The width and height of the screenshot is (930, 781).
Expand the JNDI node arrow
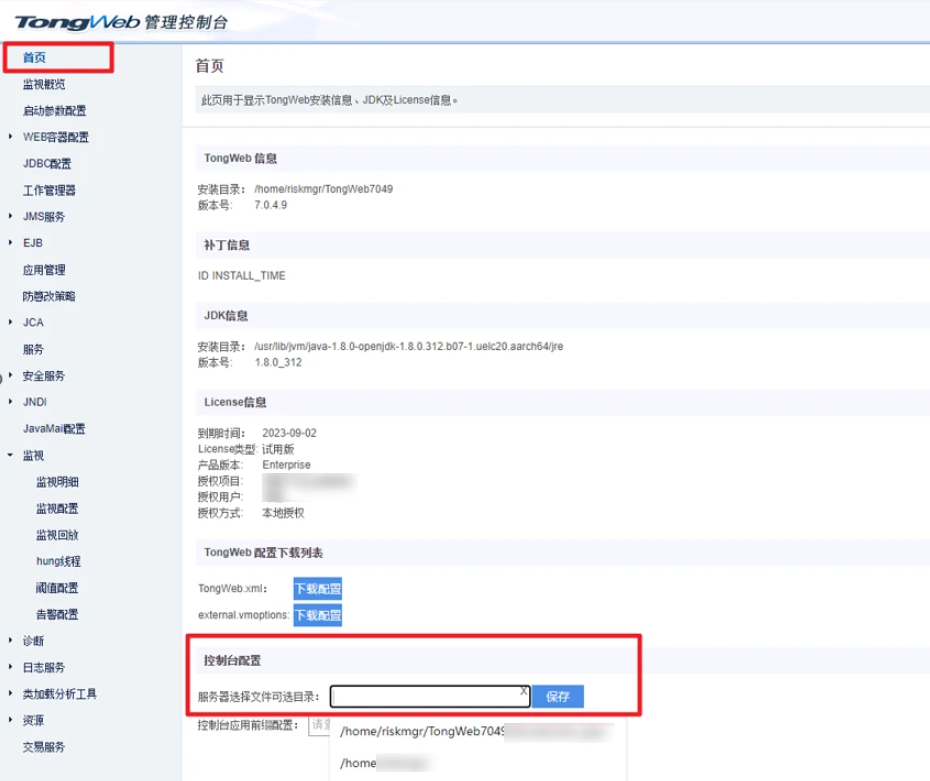pyautogui.click(x=10, y=401)
